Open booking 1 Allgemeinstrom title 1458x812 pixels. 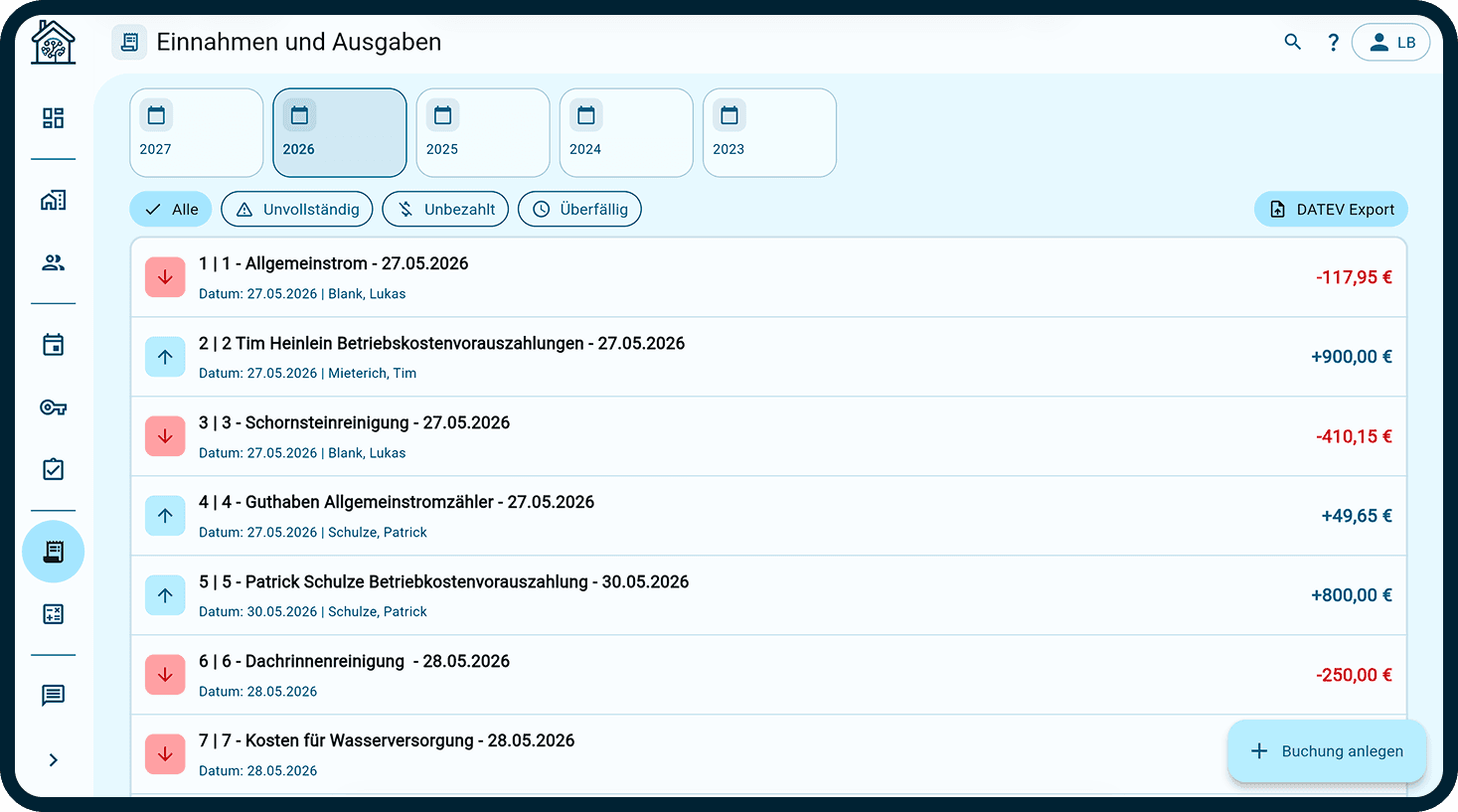click(x=333, y=263)
